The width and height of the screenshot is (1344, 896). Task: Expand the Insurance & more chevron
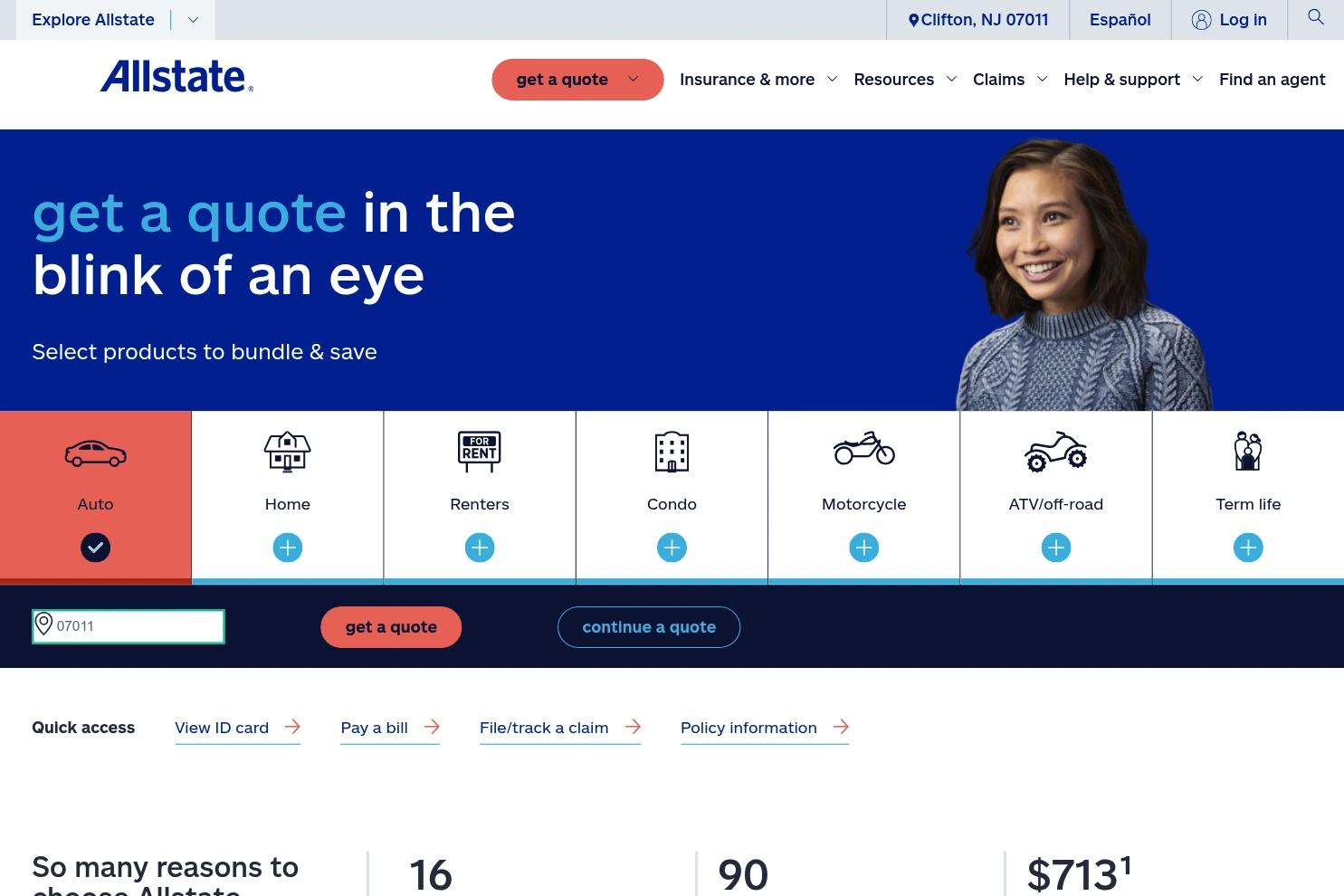833,79
